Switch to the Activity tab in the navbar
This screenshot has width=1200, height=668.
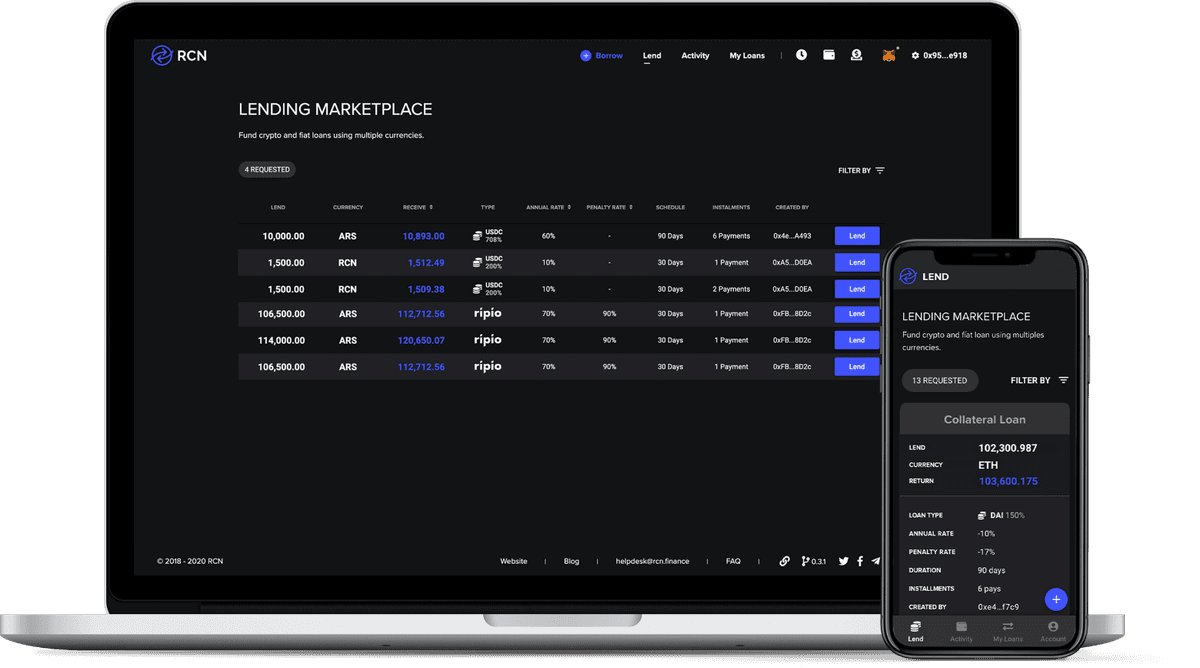[695, 55]
